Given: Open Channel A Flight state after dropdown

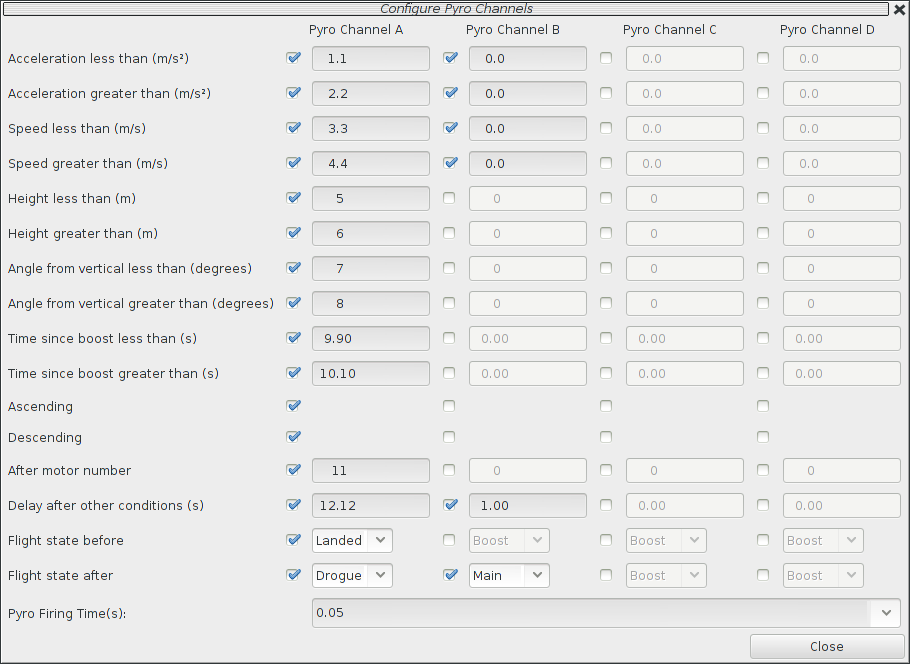Looking at the screenshot, I should (352, 575).
